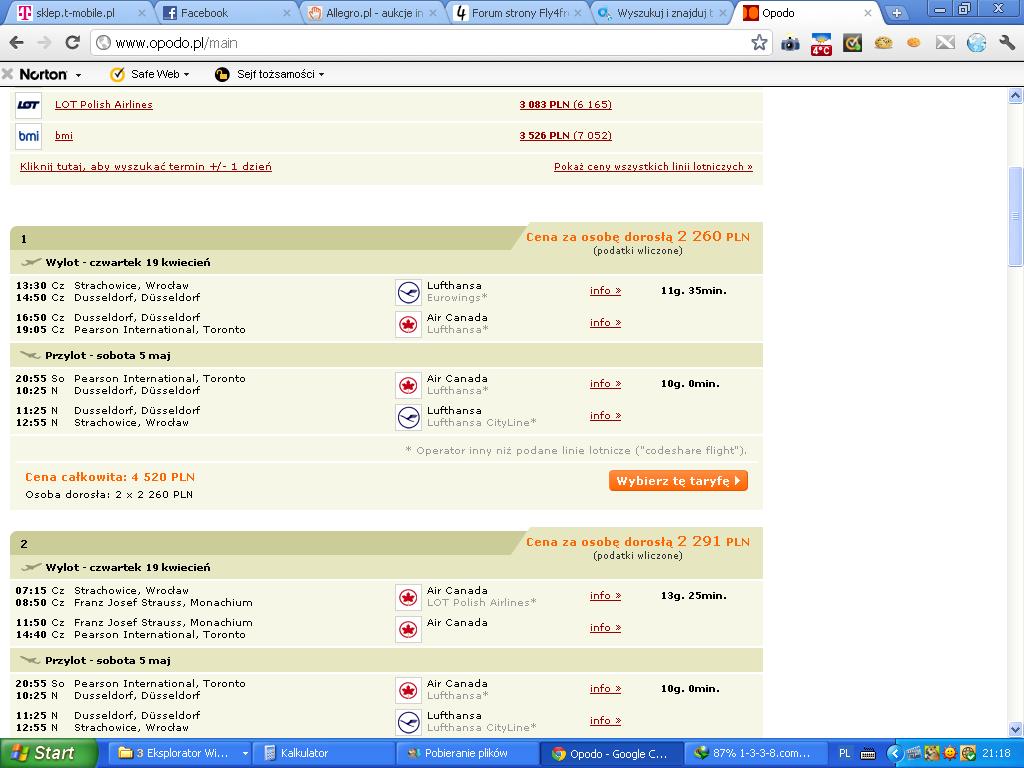Close the Allegro.pl tab
This screenshot has height=768, width=1024.
(432, 13)
